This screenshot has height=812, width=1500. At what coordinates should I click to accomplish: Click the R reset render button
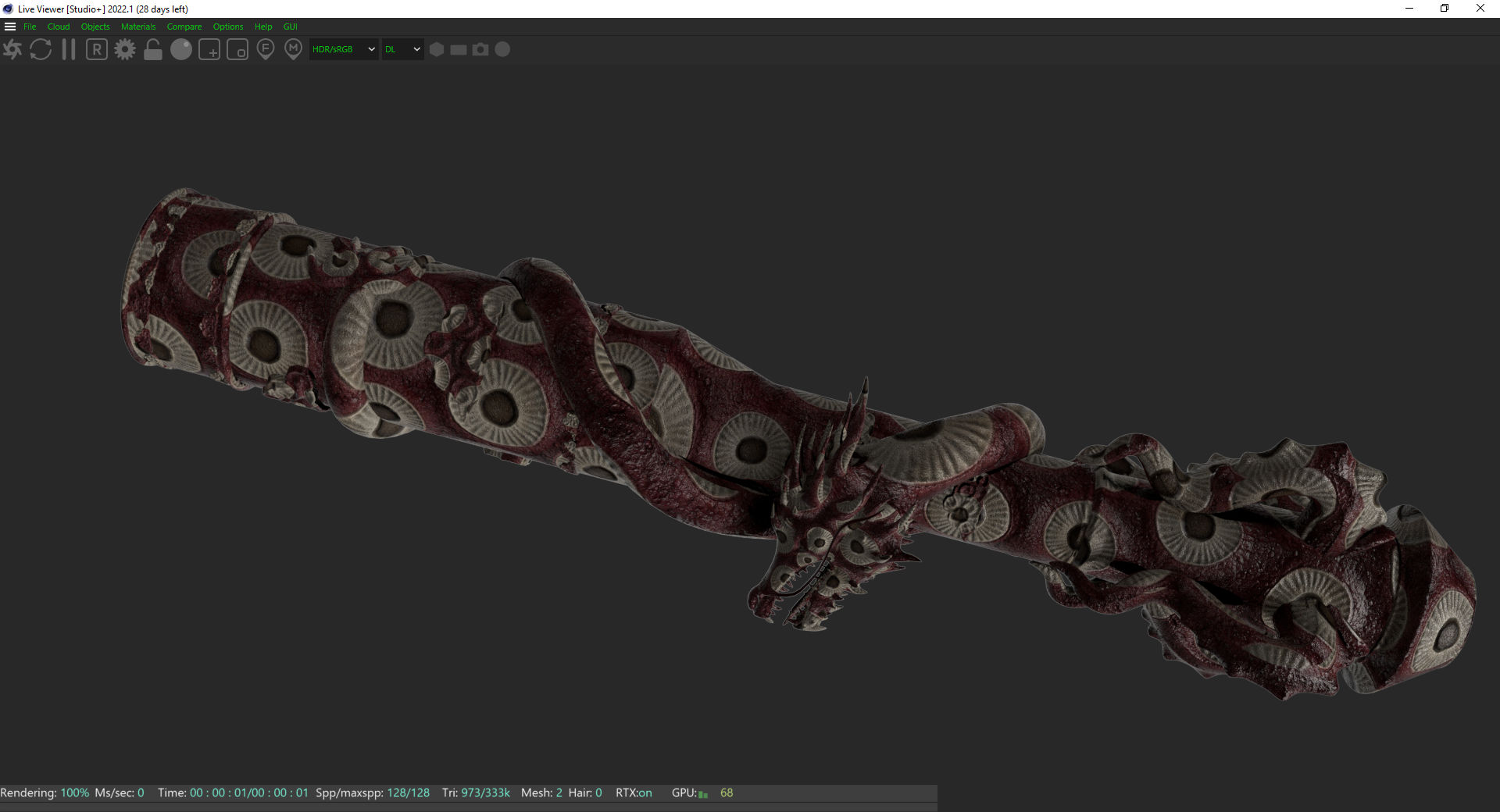97,50
